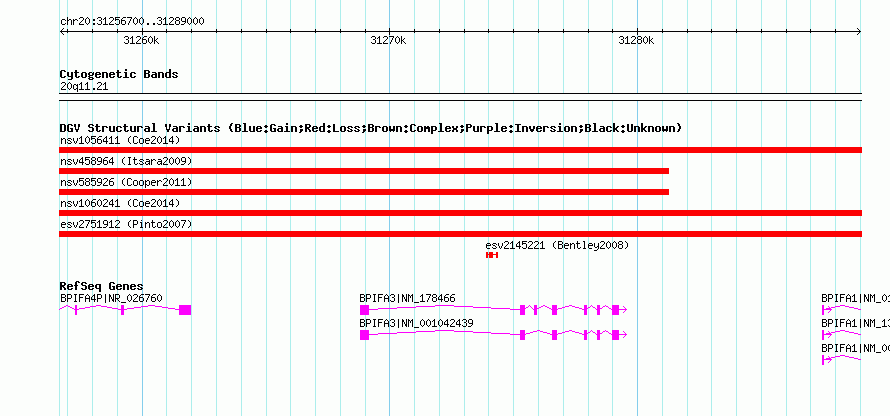
Task: Click the 20q11.21 cytogenetic band line
Action: tap(460, 97)
